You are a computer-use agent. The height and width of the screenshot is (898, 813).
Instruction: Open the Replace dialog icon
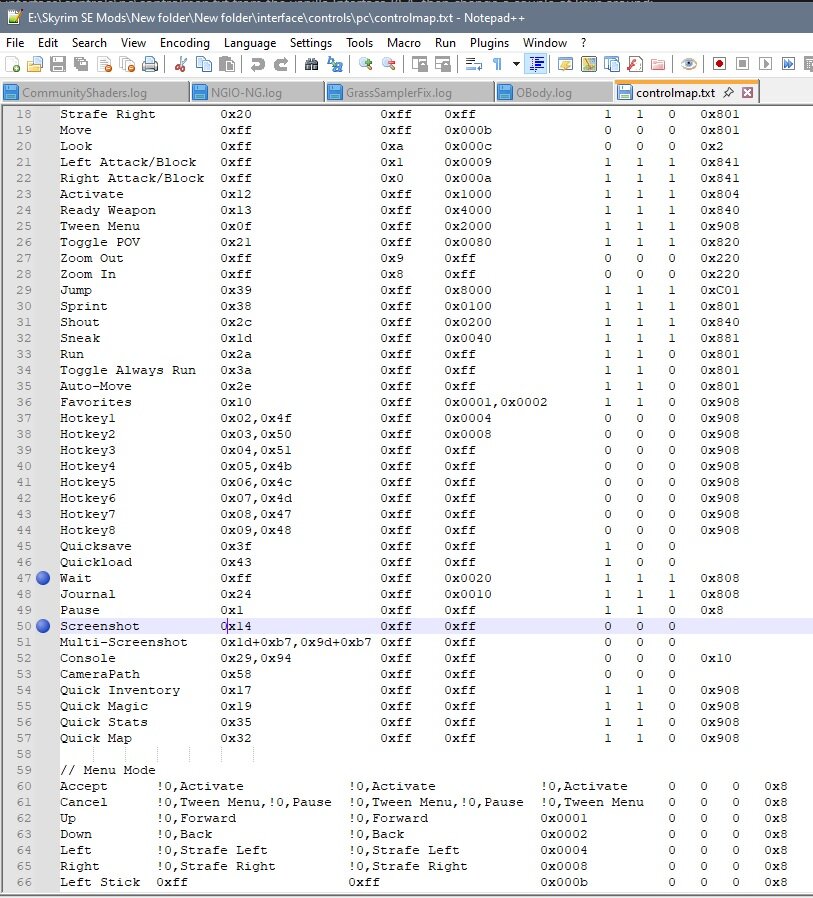(334, 64)
